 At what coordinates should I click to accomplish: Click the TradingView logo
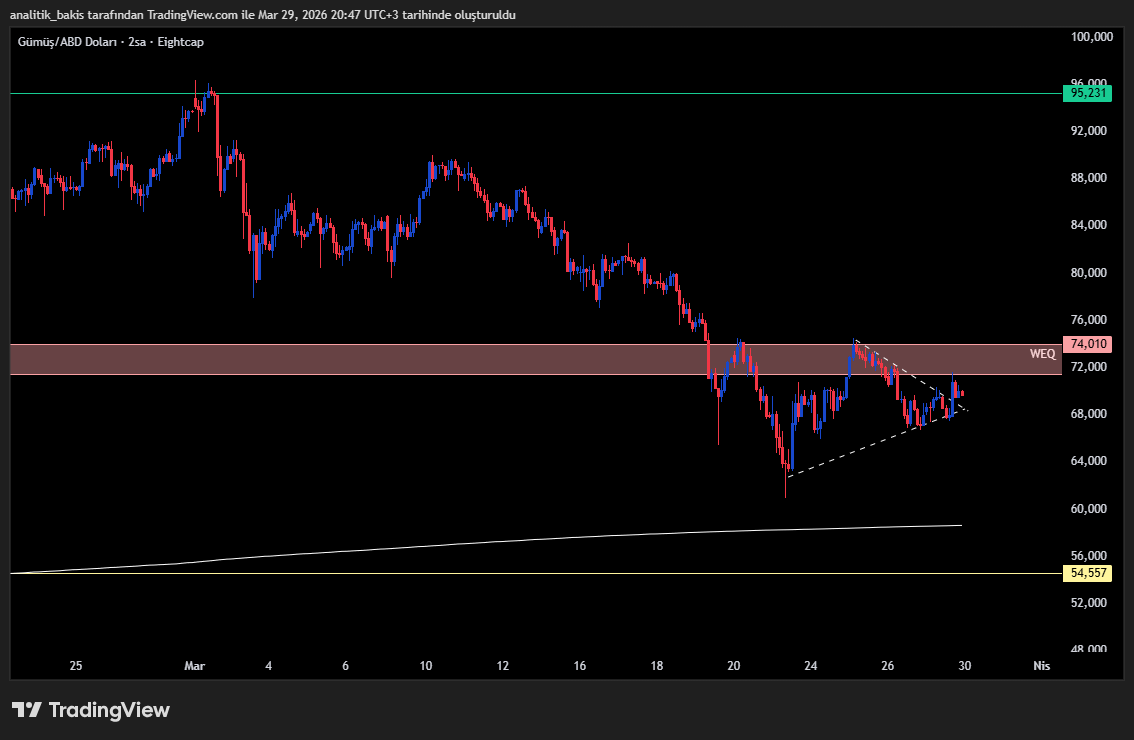(x=96, y=710)
